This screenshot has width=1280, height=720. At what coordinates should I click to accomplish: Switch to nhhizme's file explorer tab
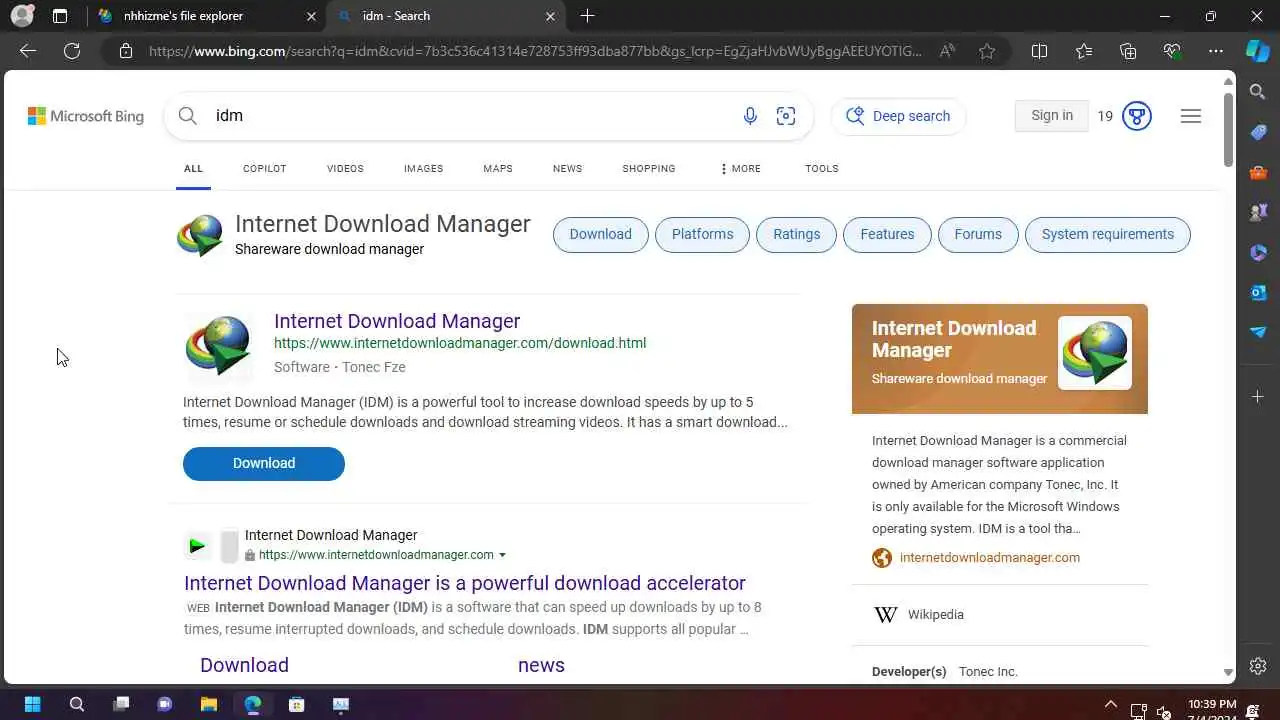click(207, 16)
